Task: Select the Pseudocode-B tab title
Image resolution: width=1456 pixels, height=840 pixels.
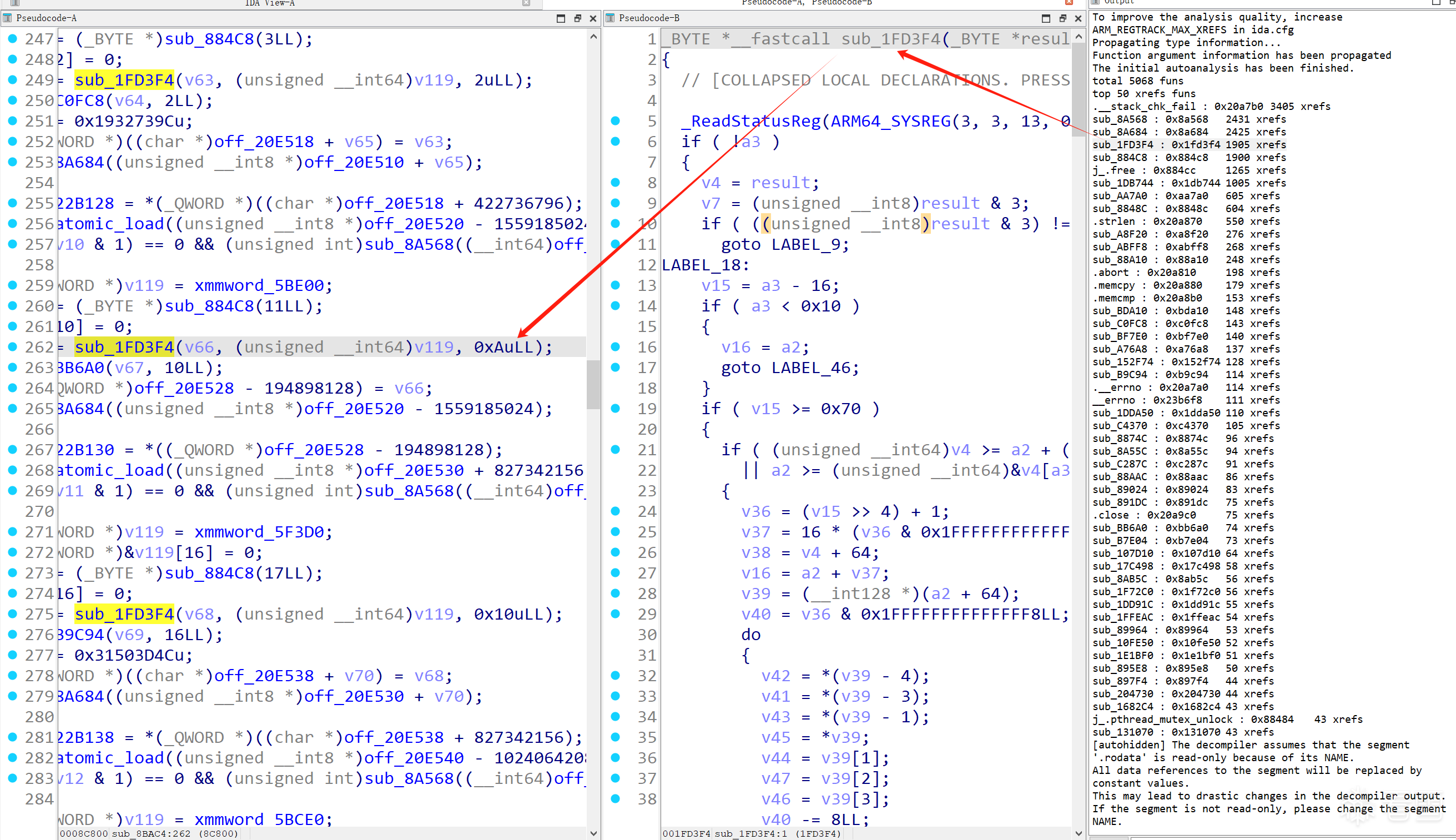Action: [x=649, y=18]
